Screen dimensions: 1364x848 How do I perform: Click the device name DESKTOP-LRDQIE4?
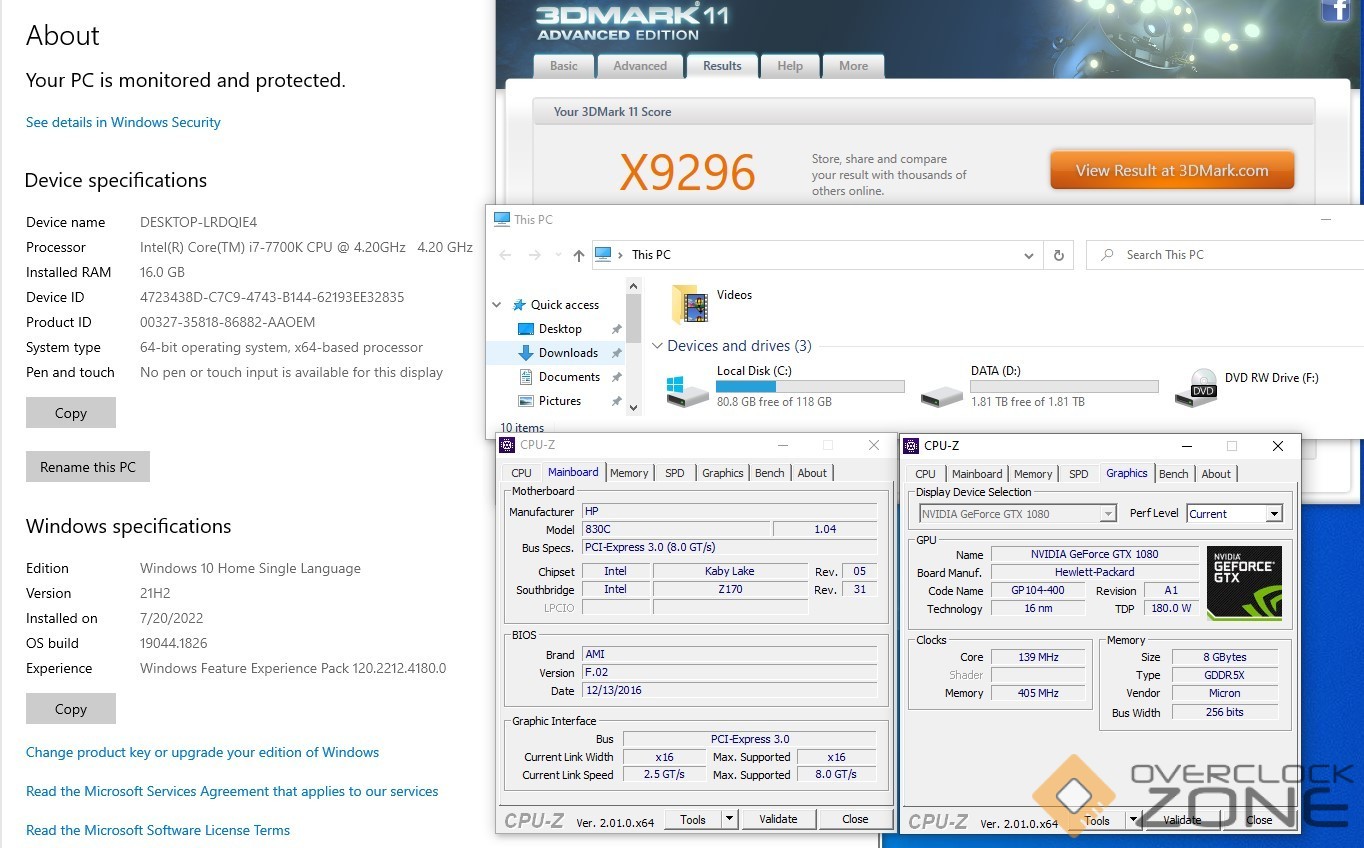[x=198, y=222]
